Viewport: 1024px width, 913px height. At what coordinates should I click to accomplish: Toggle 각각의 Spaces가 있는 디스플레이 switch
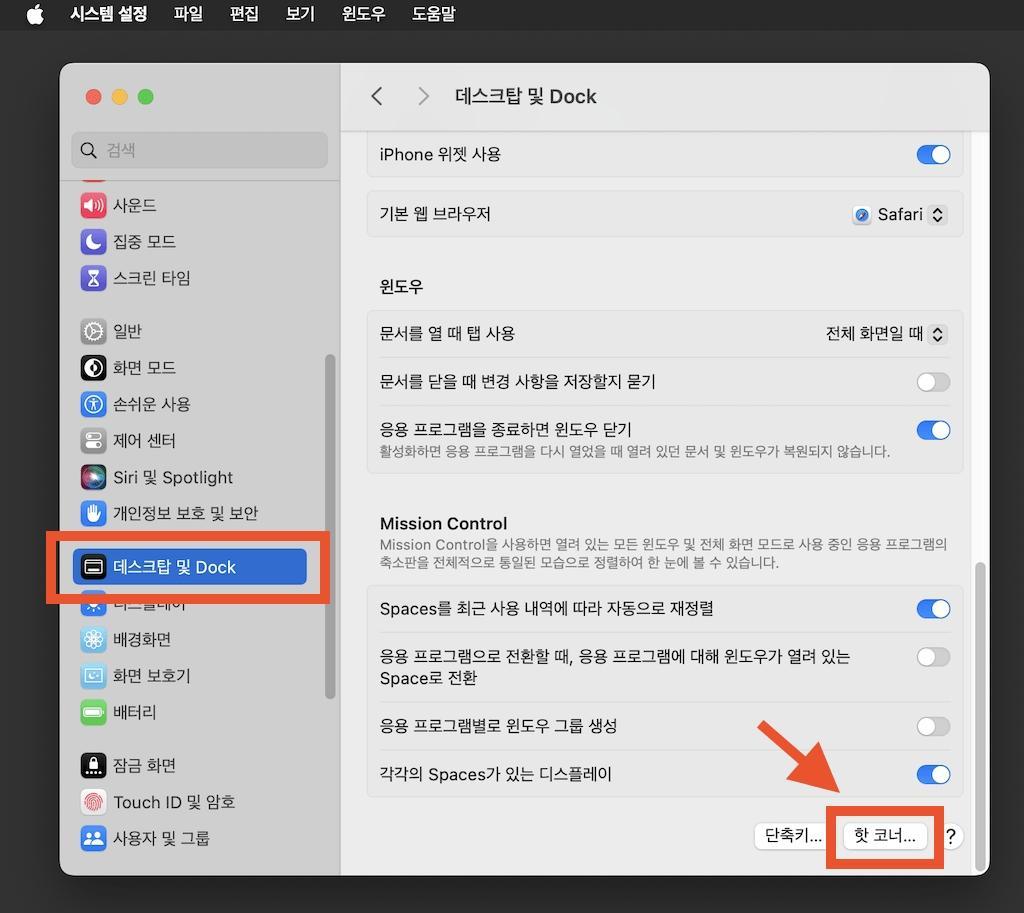[x=933, y=775]
